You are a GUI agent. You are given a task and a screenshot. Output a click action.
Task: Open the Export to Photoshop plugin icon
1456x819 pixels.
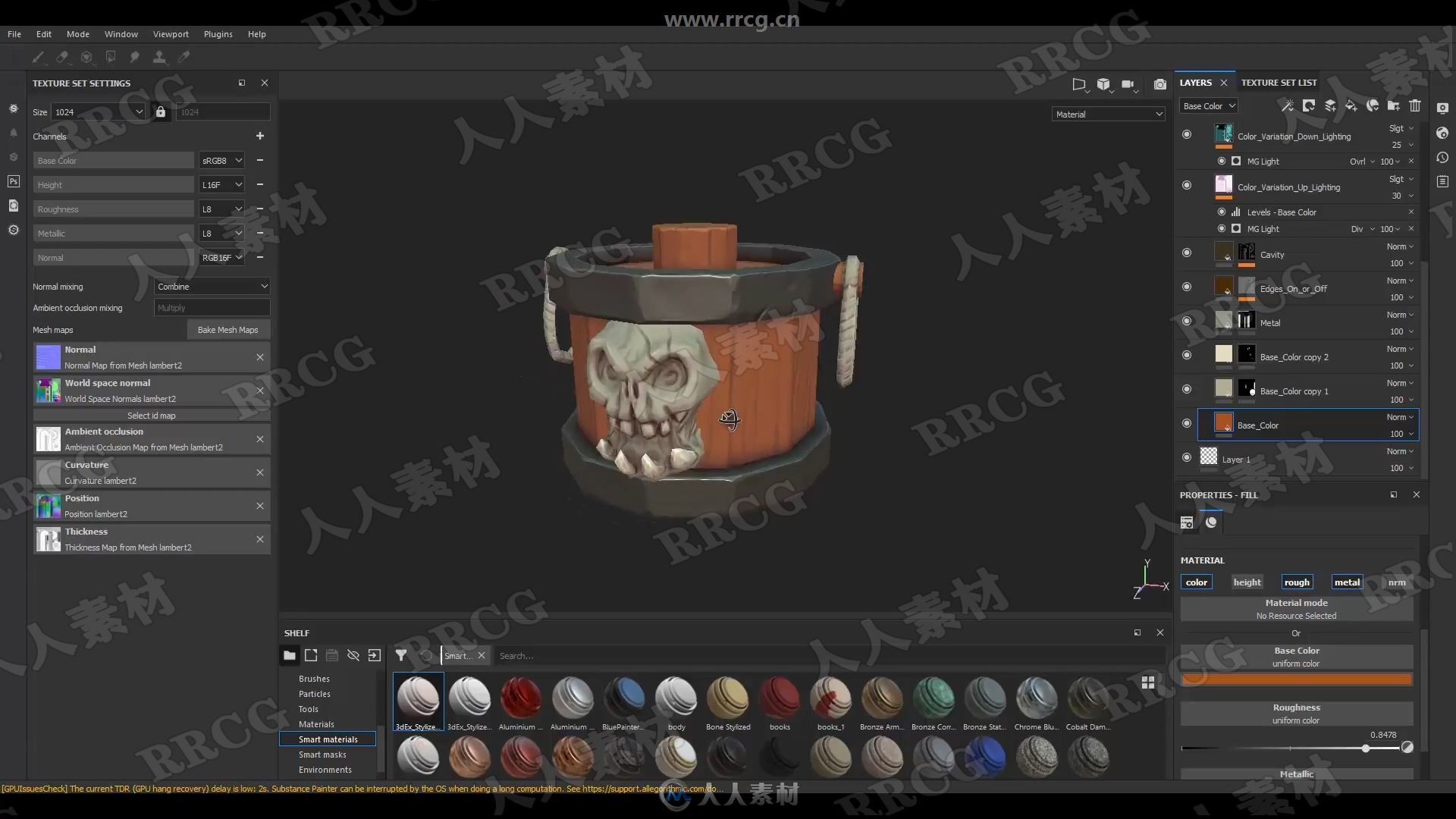click(x=14, y=181)
